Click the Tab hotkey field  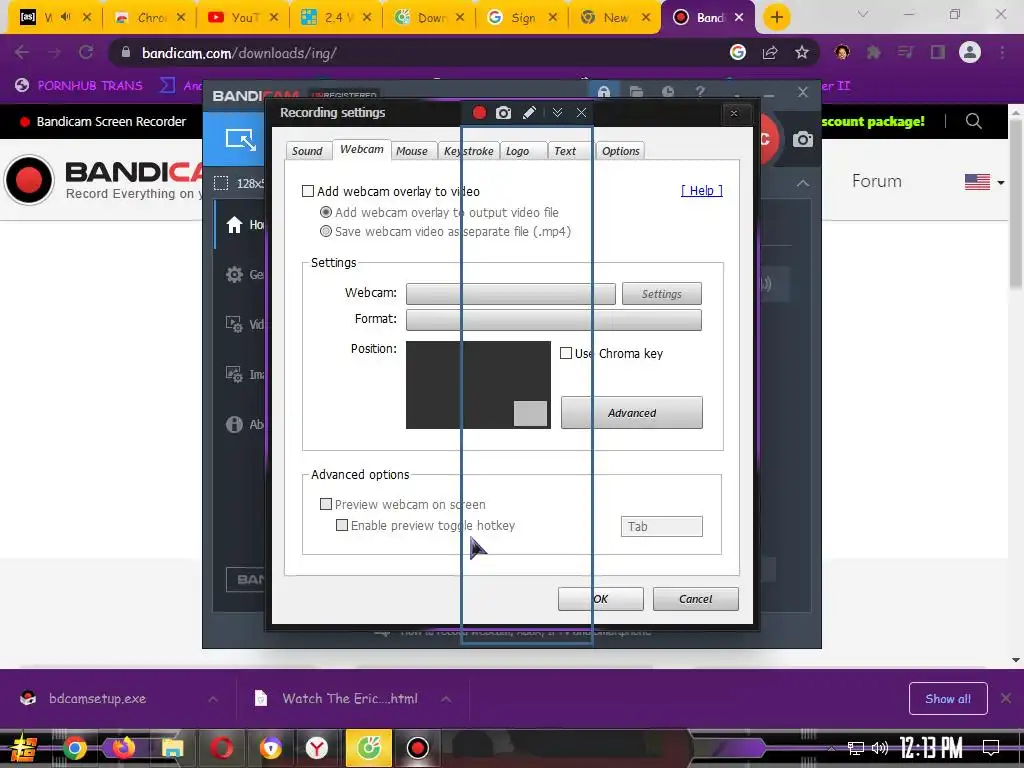click(662, 526)
